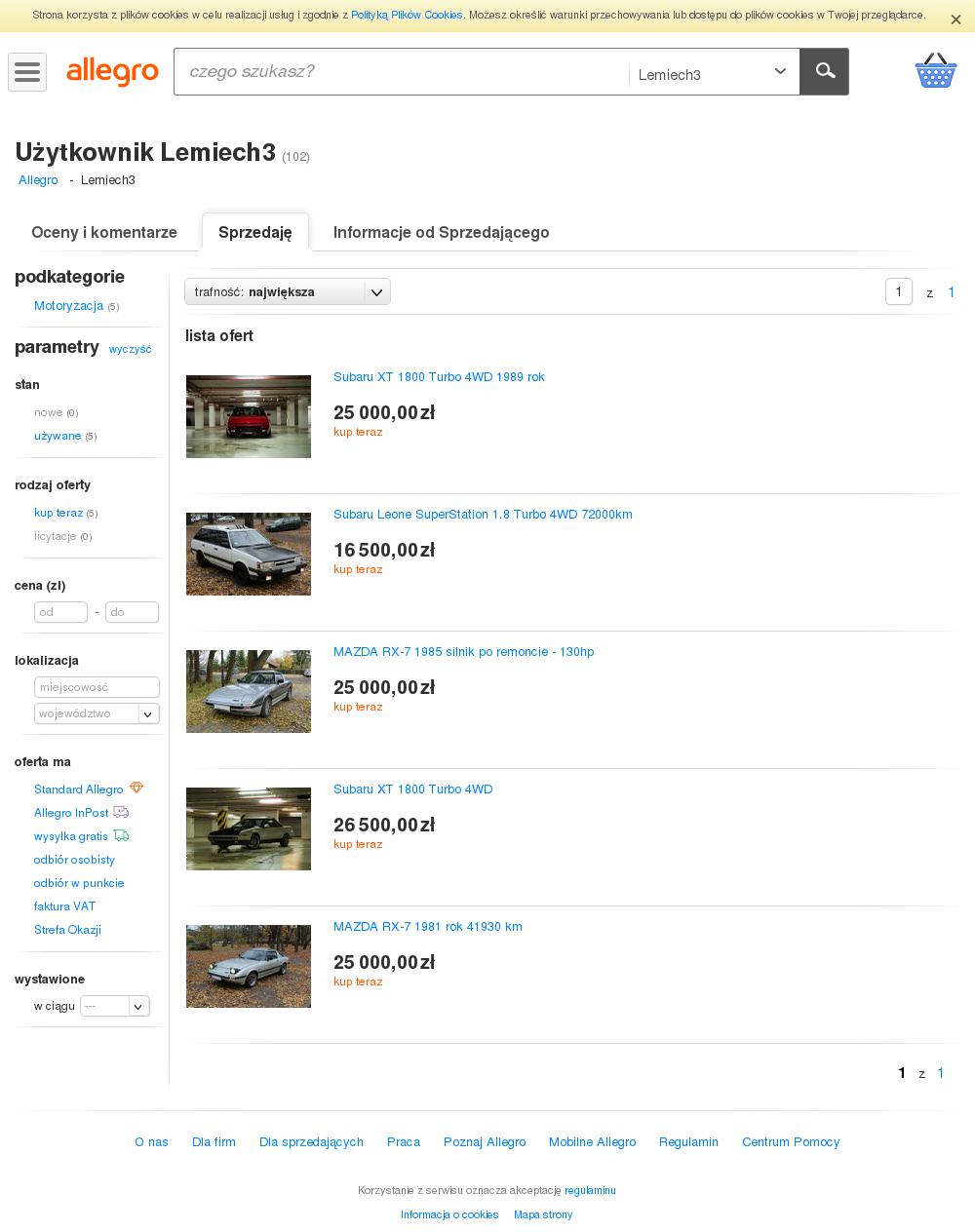Viewport: 975px width, 1232px height.
Task: Click the red Subaru XT 1989 thumbnail
Action: pyautogui.click(x=249, y=416)
